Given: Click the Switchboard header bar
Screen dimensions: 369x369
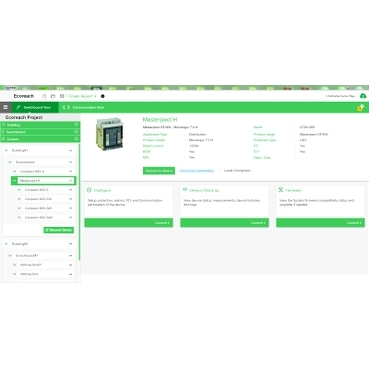Looking at the screenshot, I should click(40, 132).
